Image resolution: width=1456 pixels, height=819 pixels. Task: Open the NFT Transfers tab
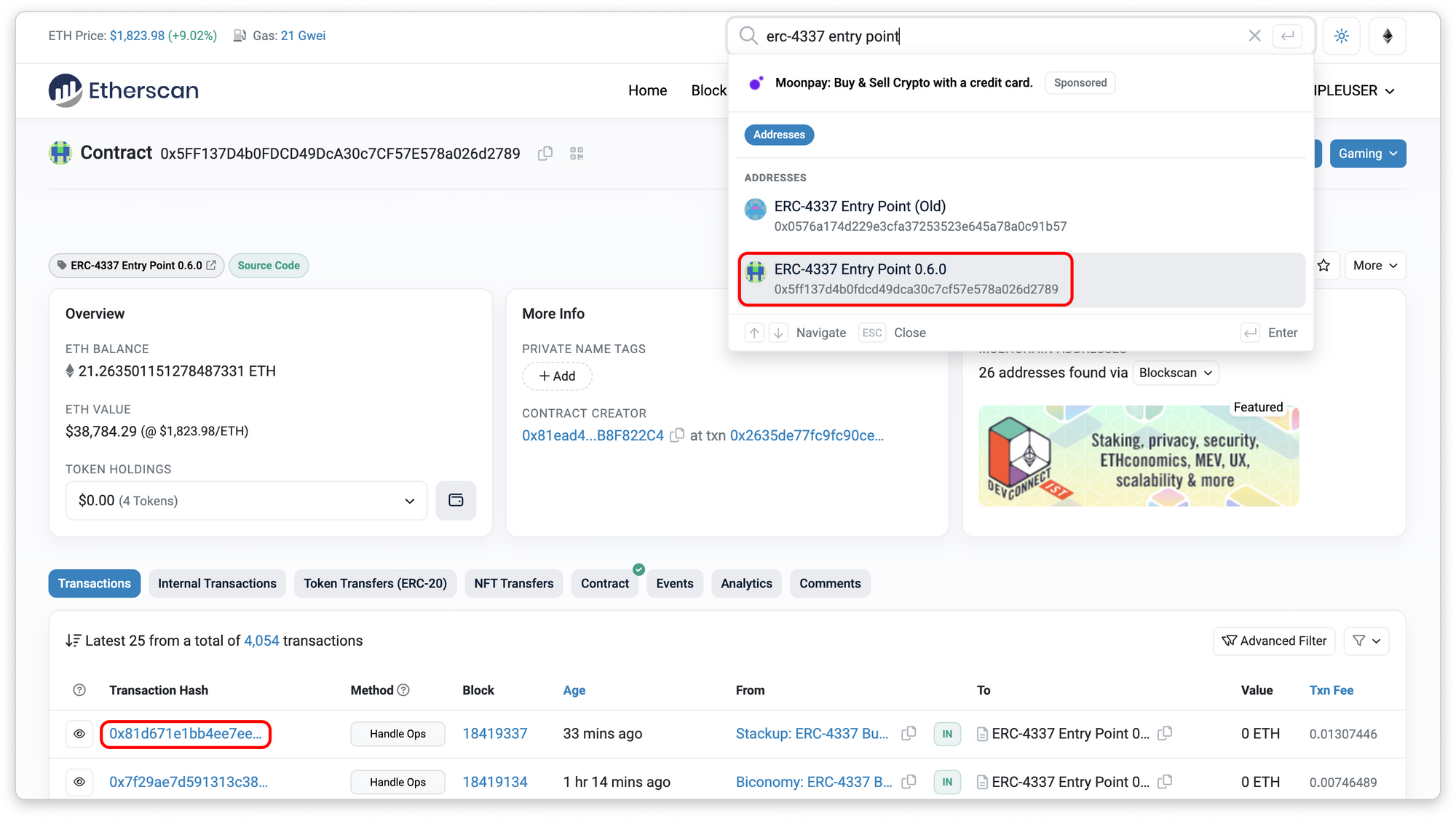(514, 584)
